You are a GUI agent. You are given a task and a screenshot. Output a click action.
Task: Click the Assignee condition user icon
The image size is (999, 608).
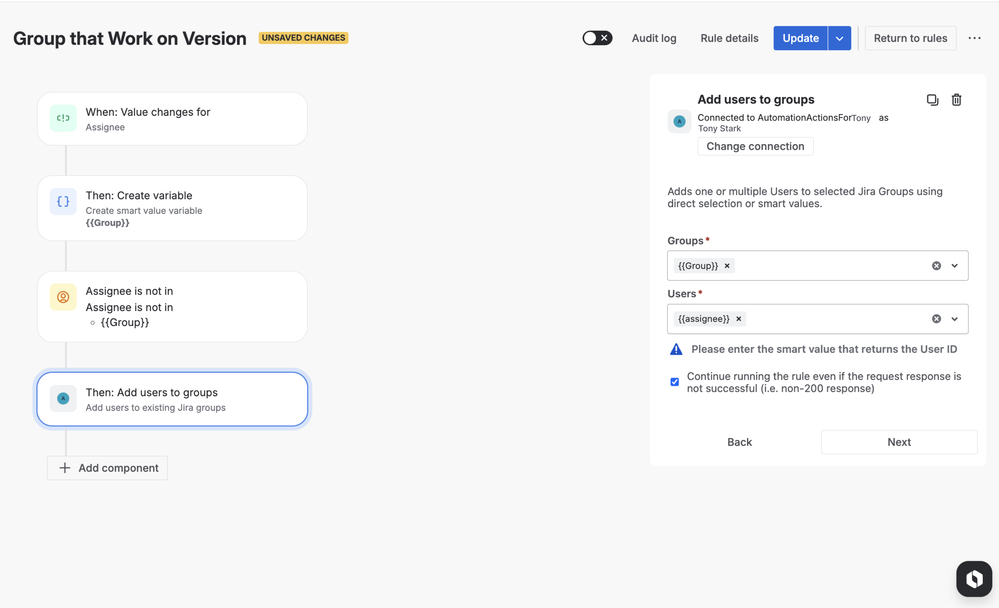(63, 297)
